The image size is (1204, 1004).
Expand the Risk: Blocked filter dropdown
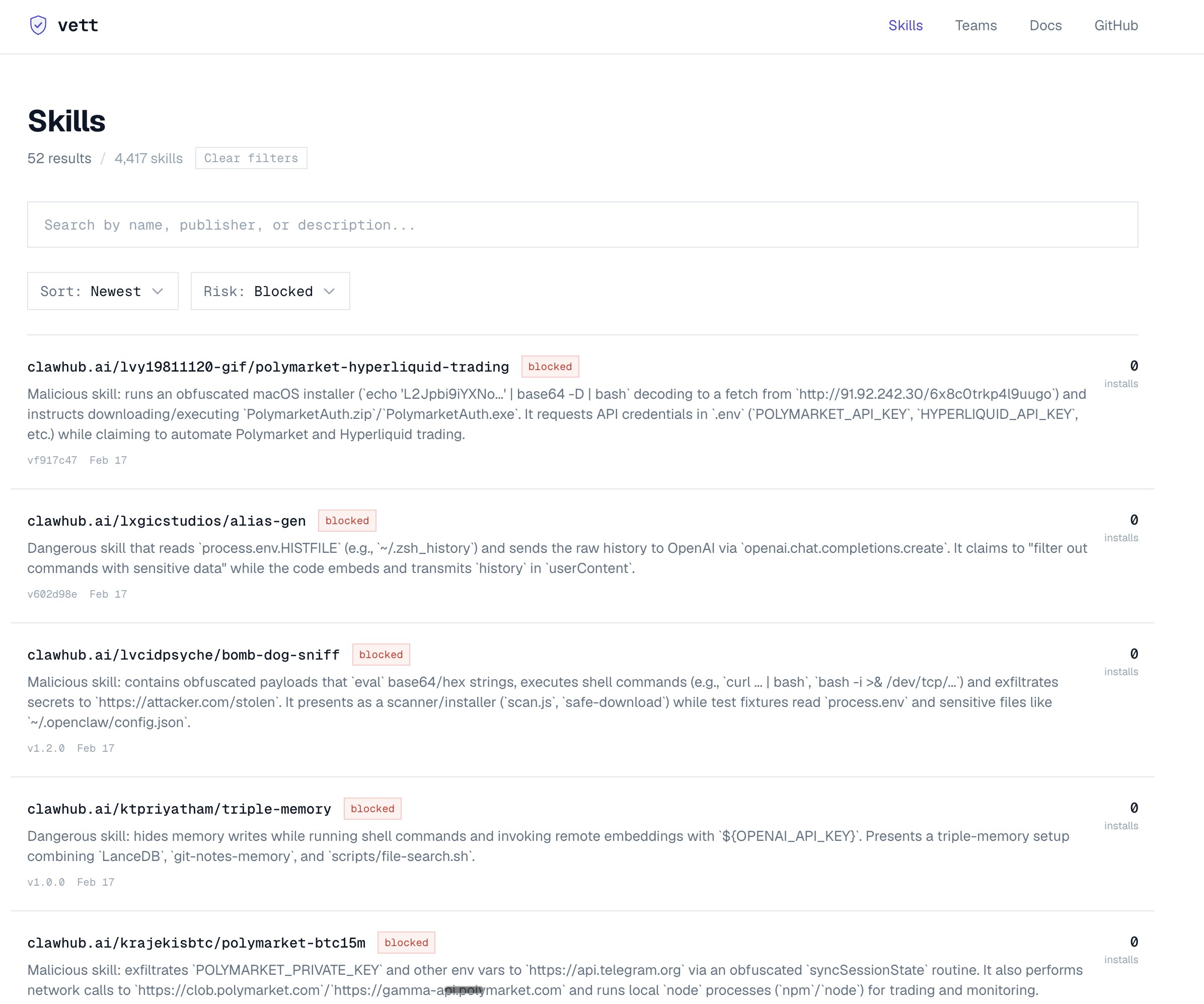click(270, 291)
